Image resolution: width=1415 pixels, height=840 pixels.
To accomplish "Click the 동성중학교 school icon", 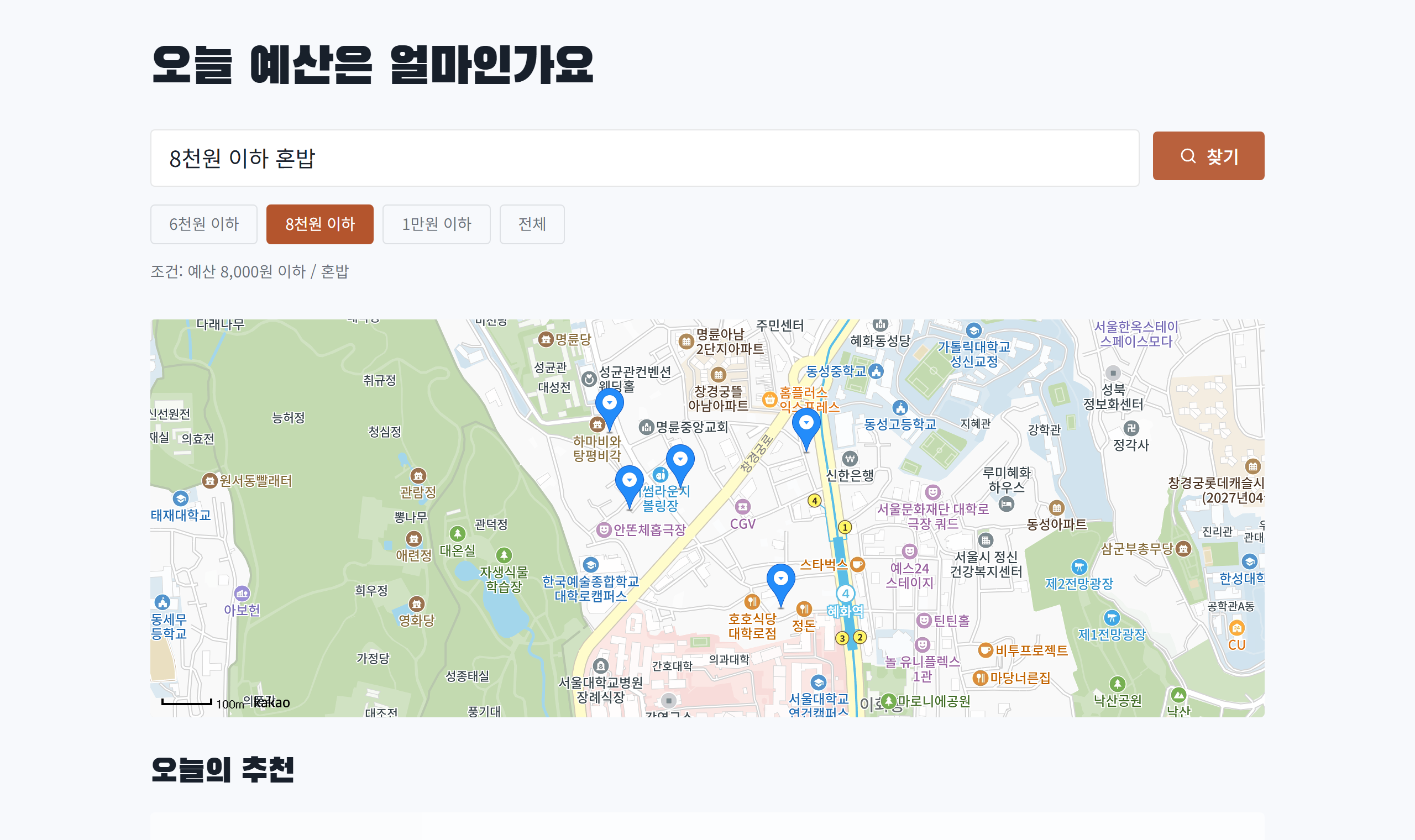I will tap(876, 371).
